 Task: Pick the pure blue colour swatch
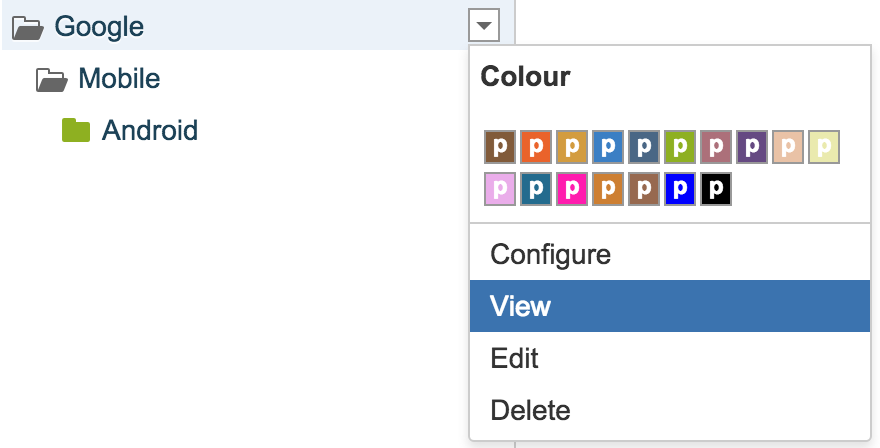point(679,189)
